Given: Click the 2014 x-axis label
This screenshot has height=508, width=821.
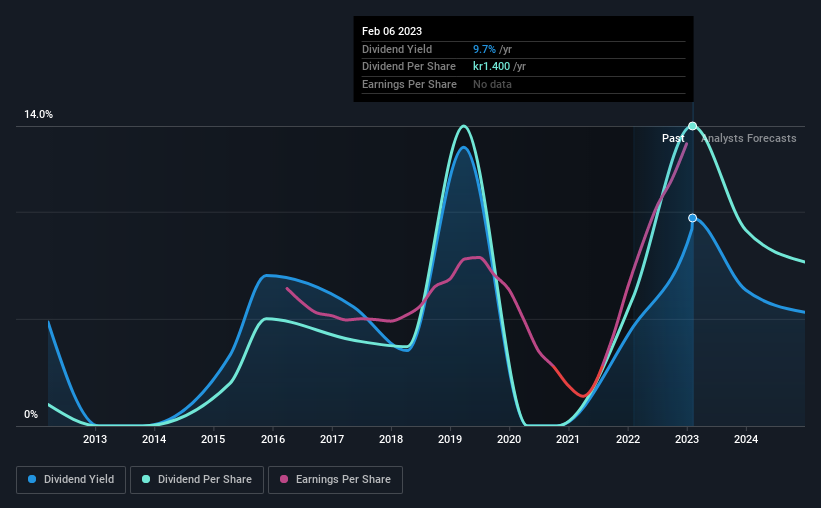Looking at the screenshot, I should (x=154, y=439).
